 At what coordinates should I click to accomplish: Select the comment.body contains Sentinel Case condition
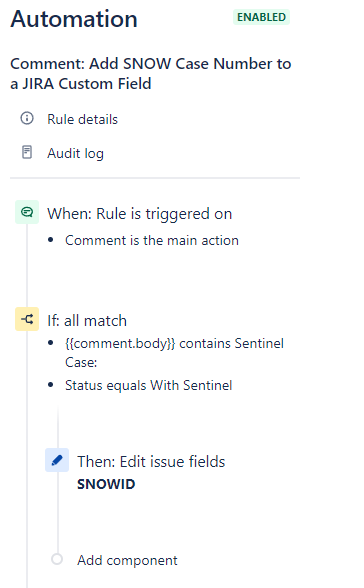point(174,353)
